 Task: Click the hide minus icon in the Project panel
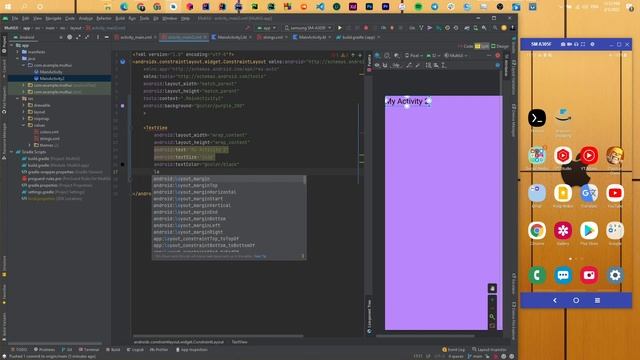pos(107,37)
